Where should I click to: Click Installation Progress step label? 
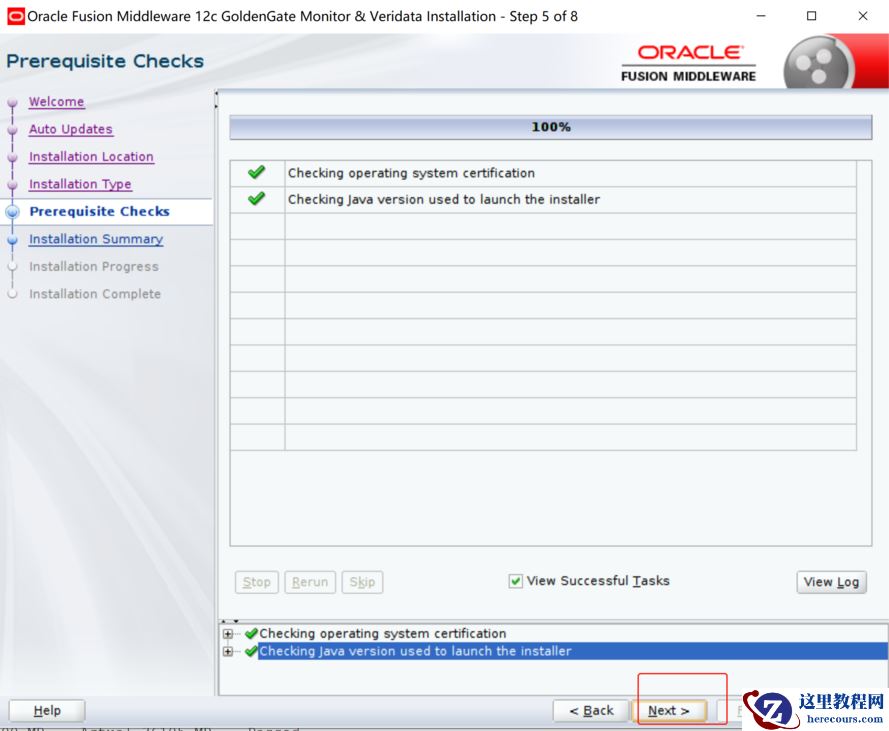94,267
